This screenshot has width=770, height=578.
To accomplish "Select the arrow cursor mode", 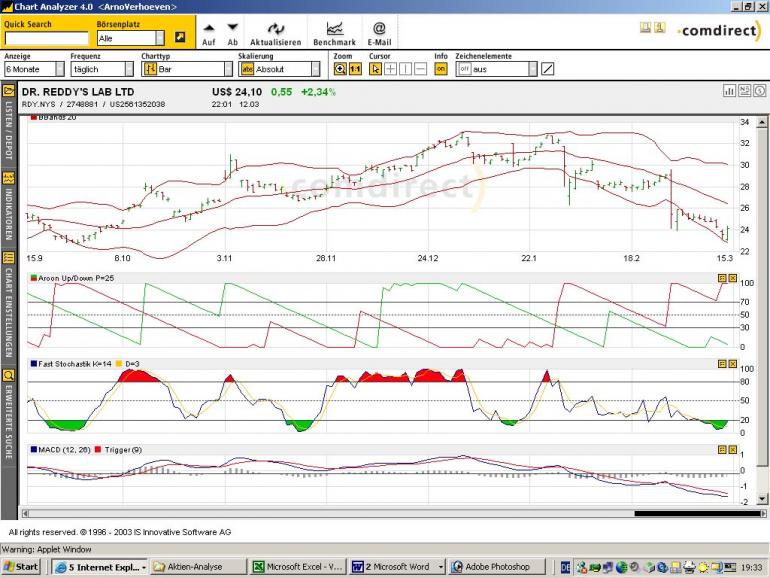I will click(x=376, y=69).
